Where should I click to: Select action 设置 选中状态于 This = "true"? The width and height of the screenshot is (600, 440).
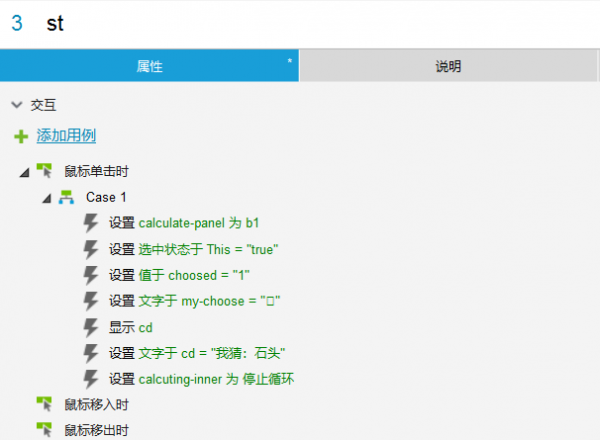[x=193, y=249]
